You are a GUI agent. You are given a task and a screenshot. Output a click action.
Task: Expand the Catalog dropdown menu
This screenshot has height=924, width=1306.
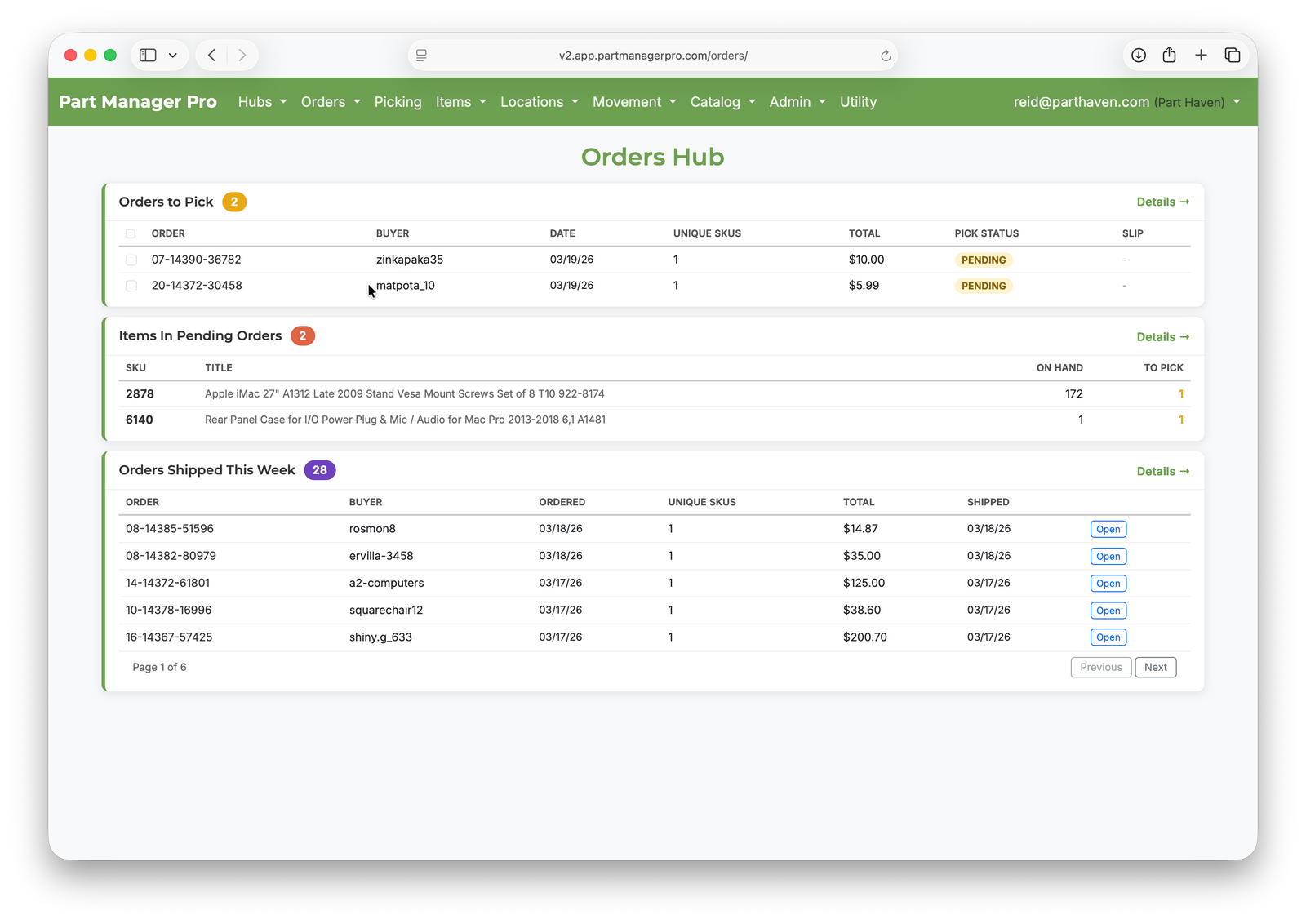click(723, 102)
